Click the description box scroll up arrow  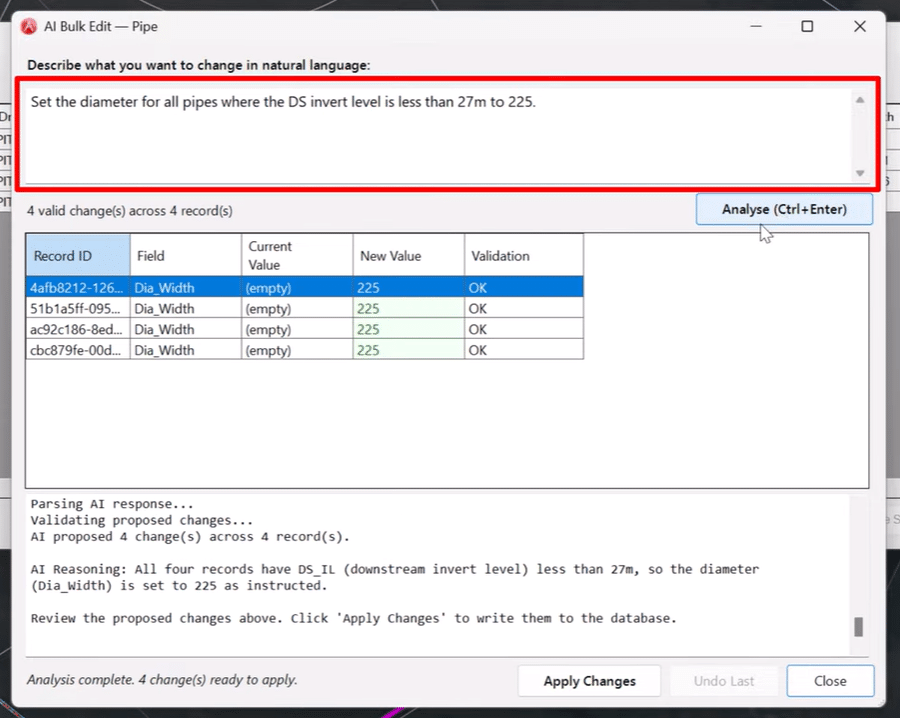pyautogui.click(x=860, y=100)
